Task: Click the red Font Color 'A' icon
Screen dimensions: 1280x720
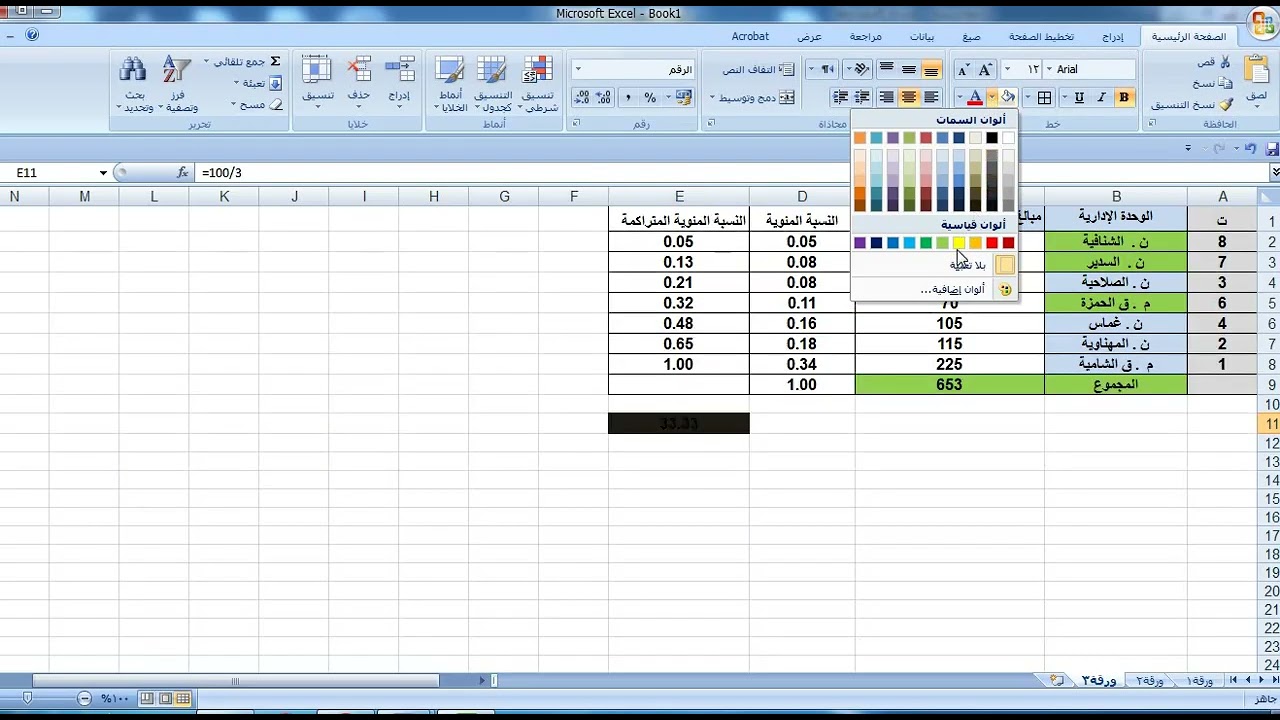Action: tap(974, 97)
